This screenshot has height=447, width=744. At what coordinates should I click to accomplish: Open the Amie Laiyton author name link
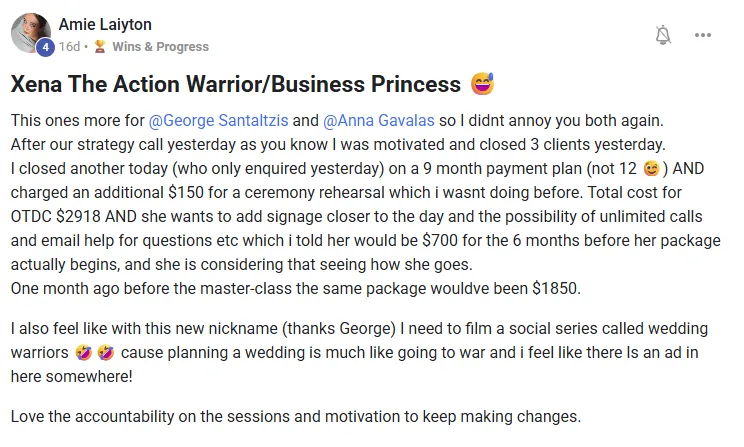click(105, 24)
